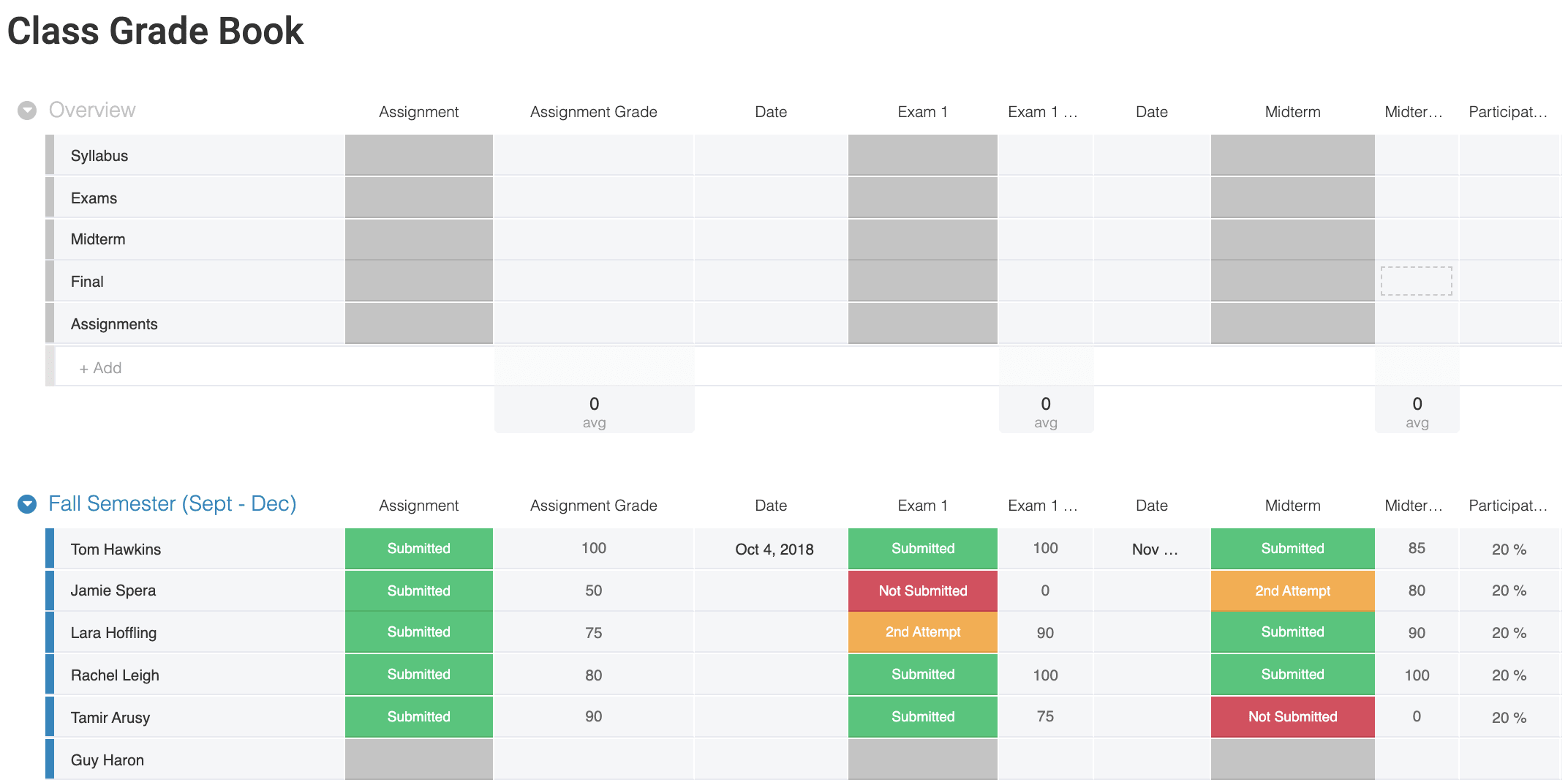The image size is (1568, 780).
Task: Select dashed empty cell in Final row
Action: point(1417,281)
